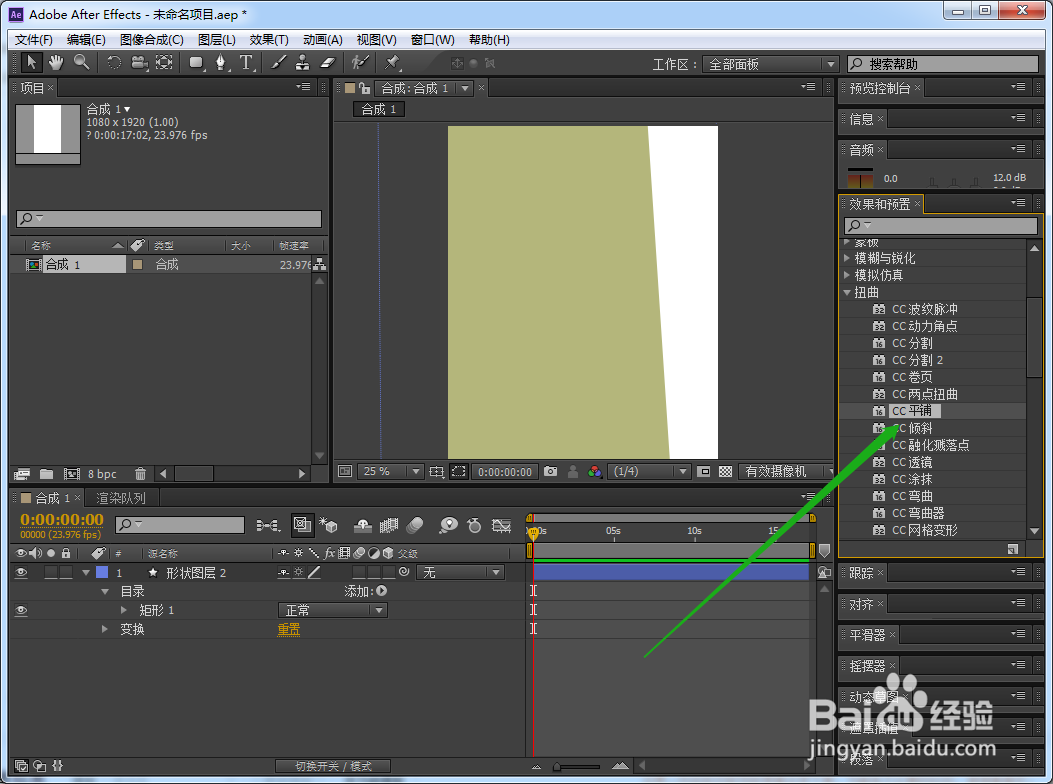This screenshot has height=784, width=1053.
Task: Click 合成 1 breadcrumb button in viewer
Action: pyautogui.click(x=379, y=109)
